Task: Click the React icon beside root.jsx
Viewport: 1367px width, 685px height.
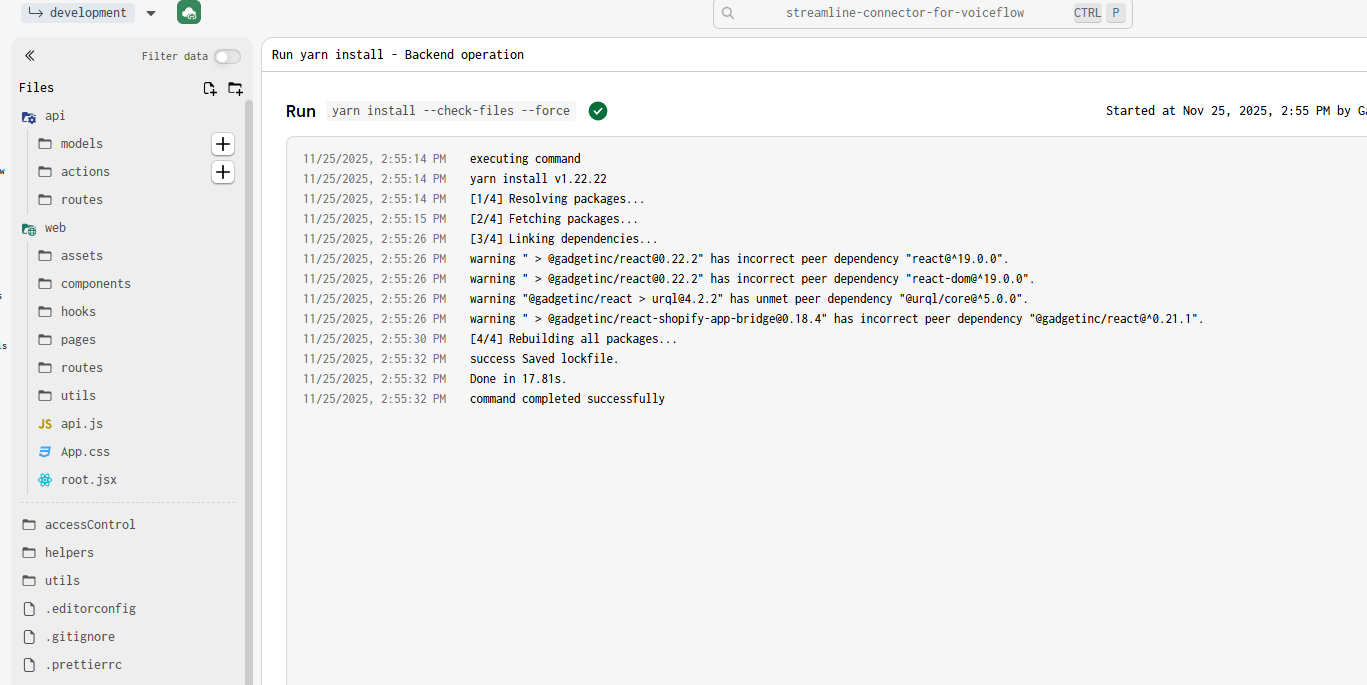Action: [45, 480]
